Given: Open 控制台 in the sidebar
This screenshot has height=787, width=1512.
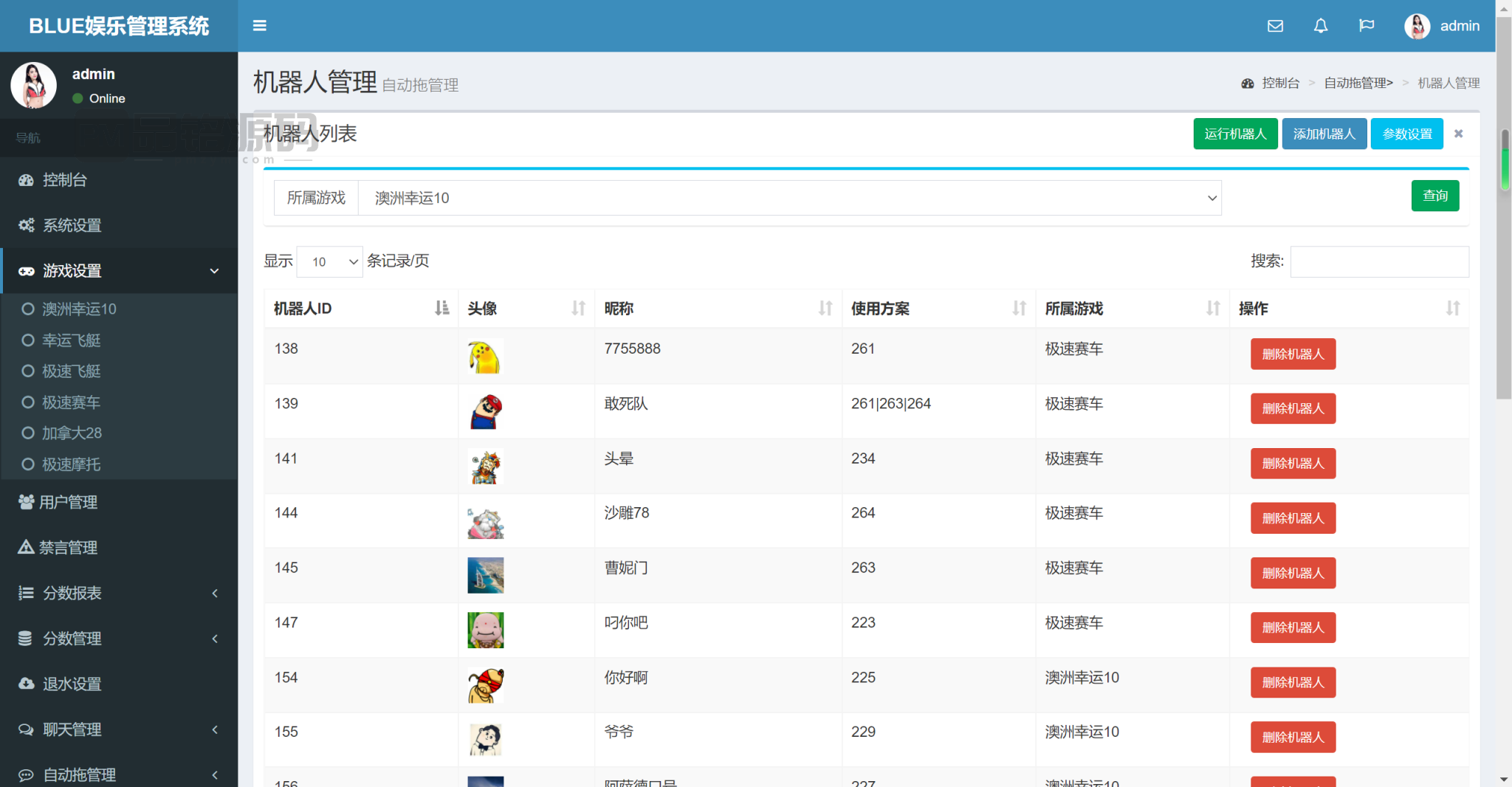Looking at the screenshot, I should [119, 180].
